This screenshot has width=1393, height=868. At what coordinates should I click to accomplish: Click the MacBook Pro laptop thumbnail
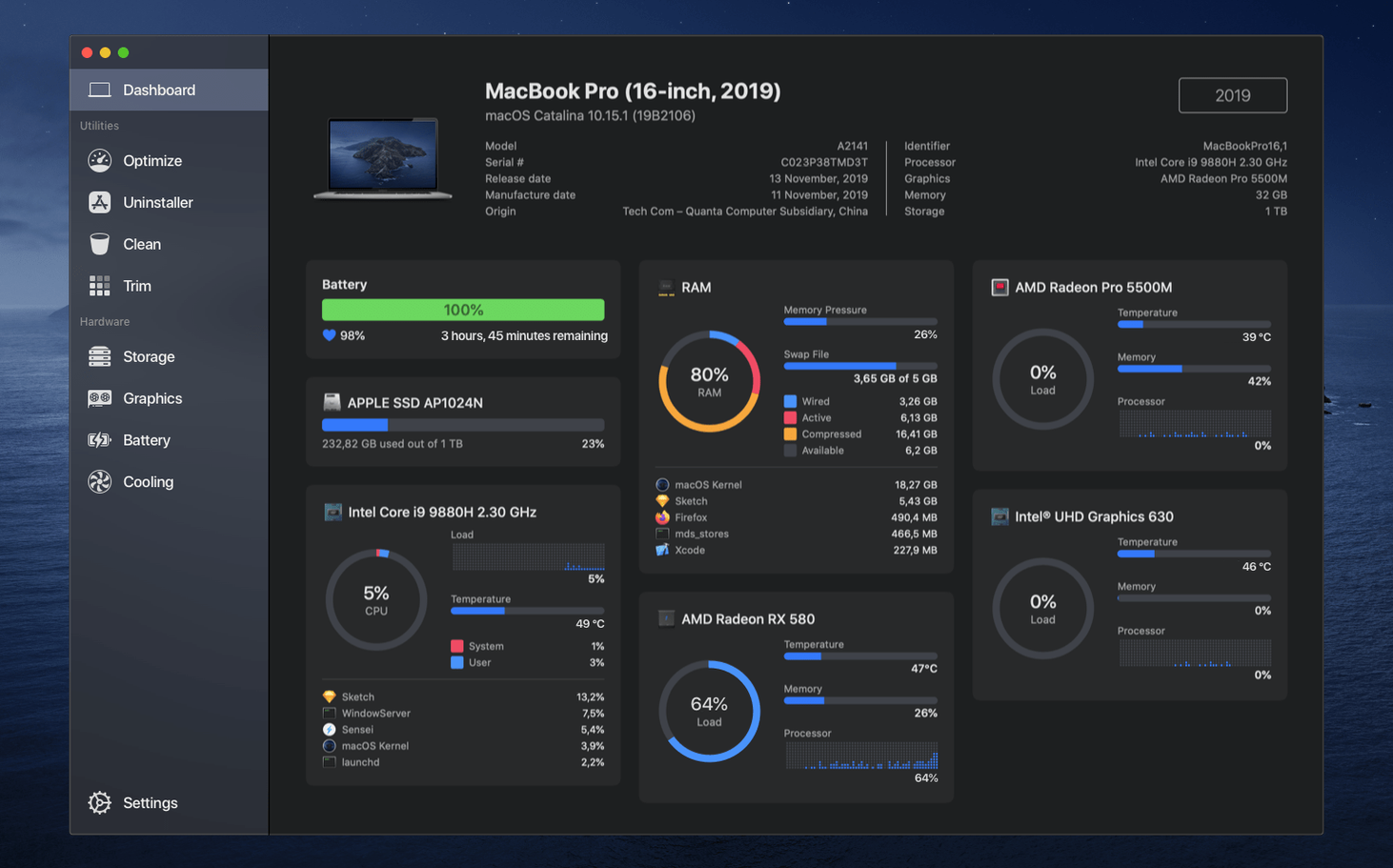pyautogui.click(x=383, y=159)
